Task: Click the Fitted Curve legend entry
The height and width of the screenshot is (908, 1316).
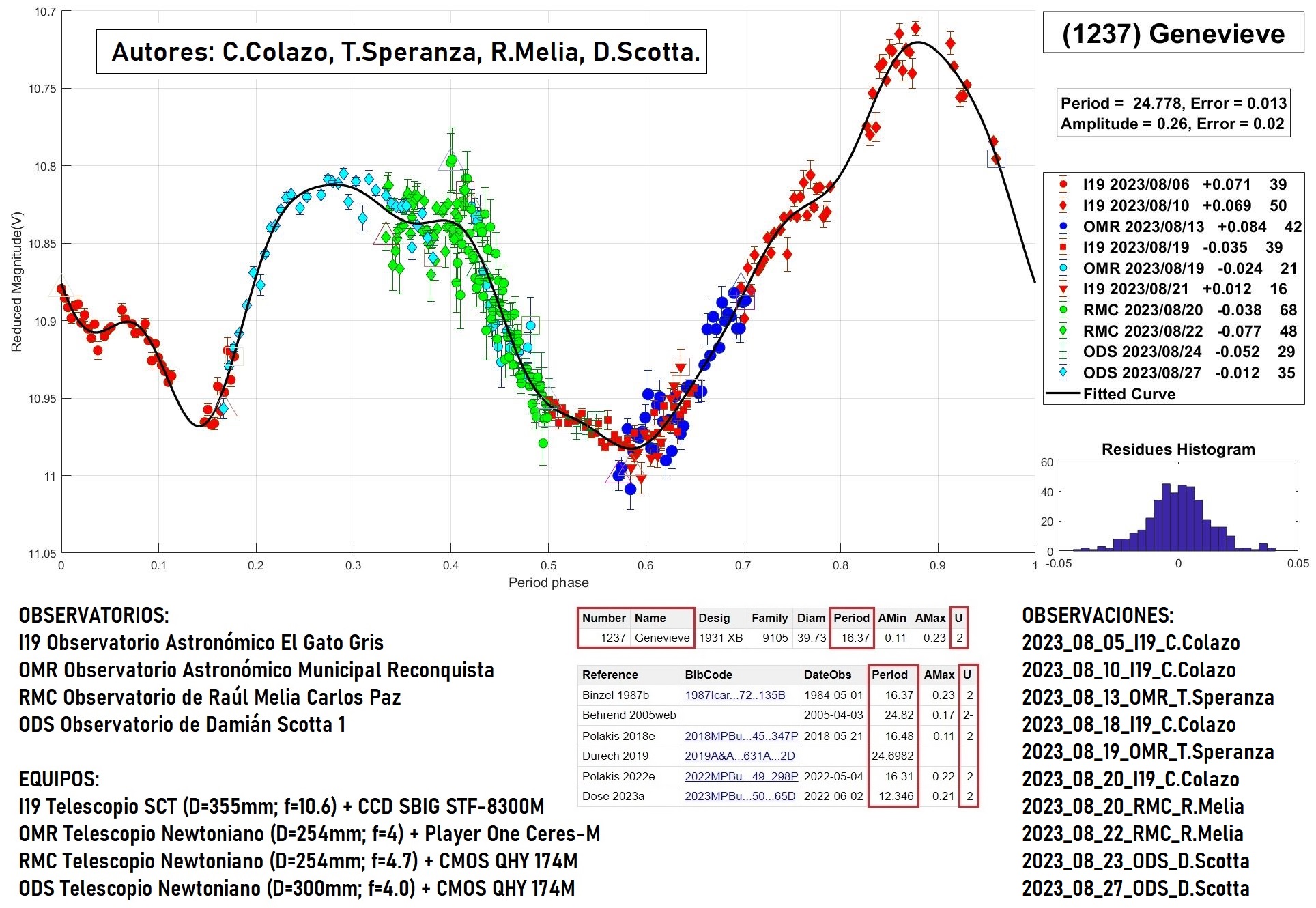Action: tap(1111, 394)
